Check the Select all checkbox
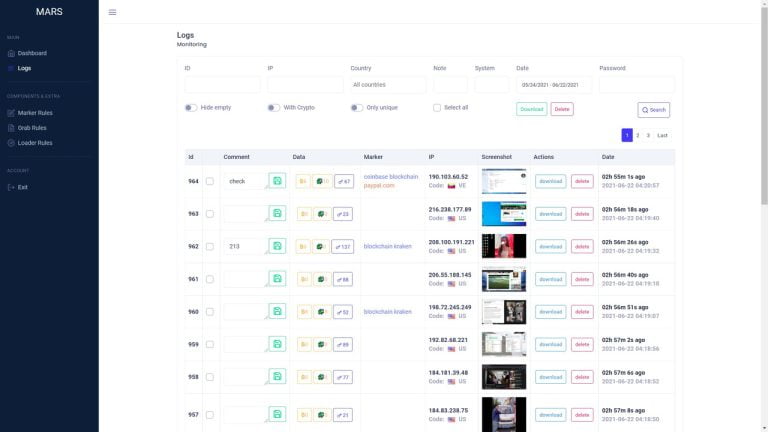This screenshot has height=432, width=768. click(x=437, y=108)
